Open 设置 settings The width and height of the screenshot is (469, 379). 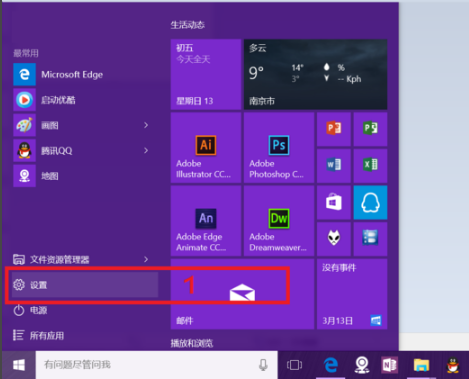point(85,285)
